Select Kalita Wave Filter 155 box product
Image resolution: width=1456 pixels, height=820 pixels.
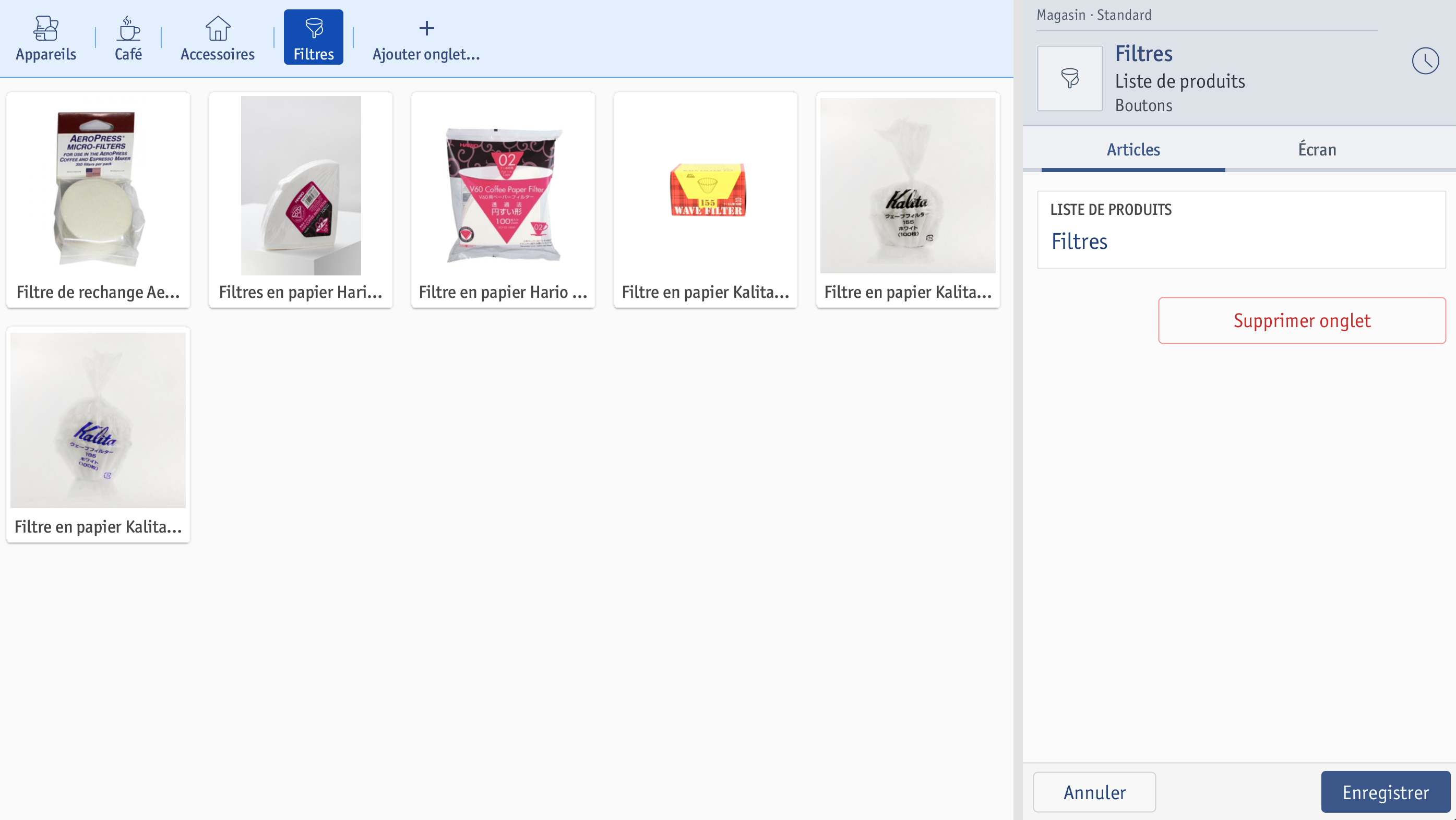pos(706,200)
